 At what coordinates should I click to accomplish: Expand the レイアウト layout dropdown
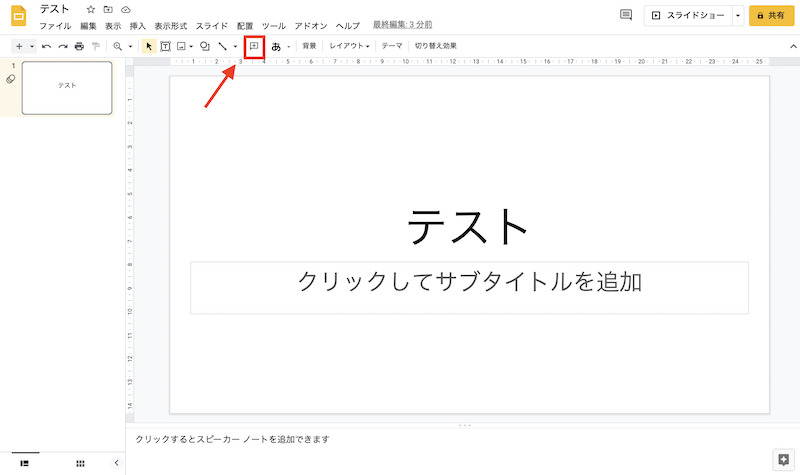(x=349, y=46)
